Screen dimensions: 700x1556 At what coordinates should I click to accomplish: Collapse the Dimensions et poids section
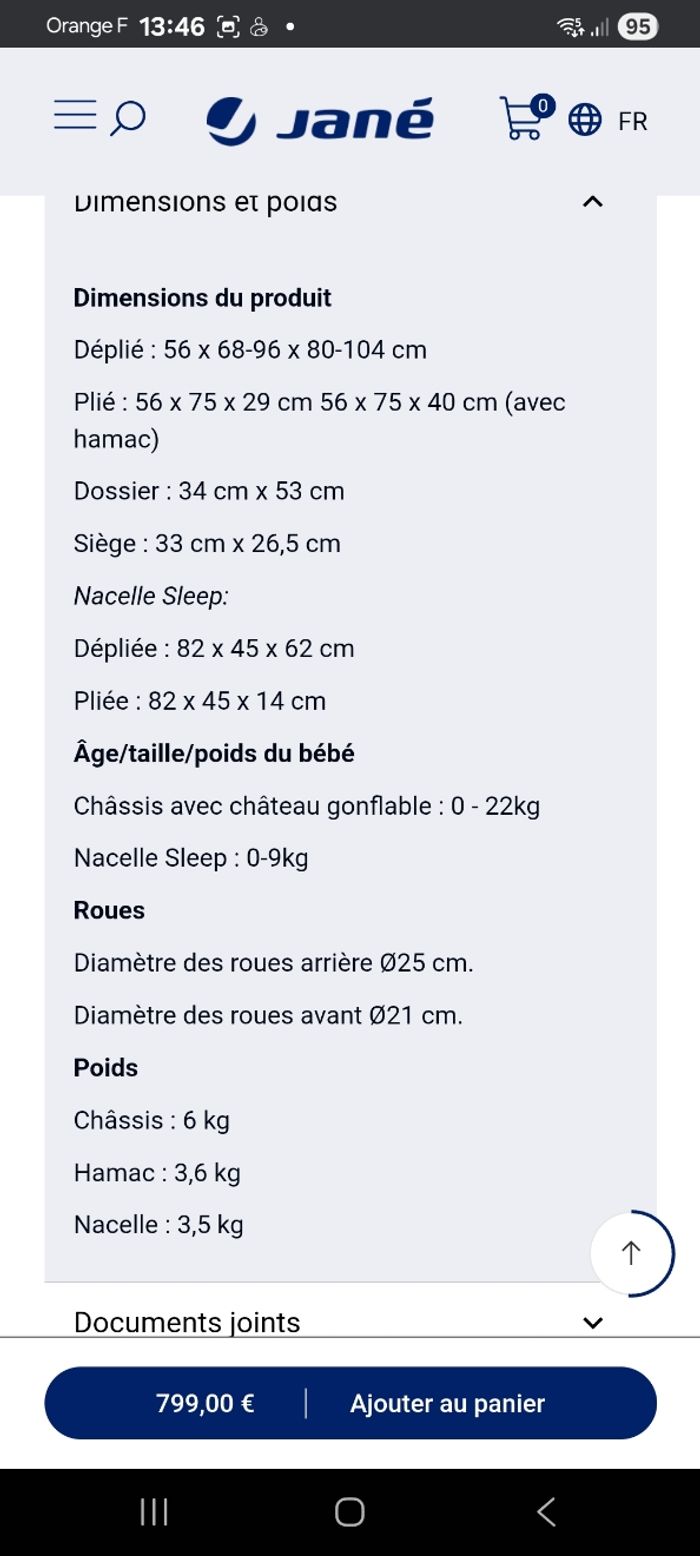(x=592, y=202)
